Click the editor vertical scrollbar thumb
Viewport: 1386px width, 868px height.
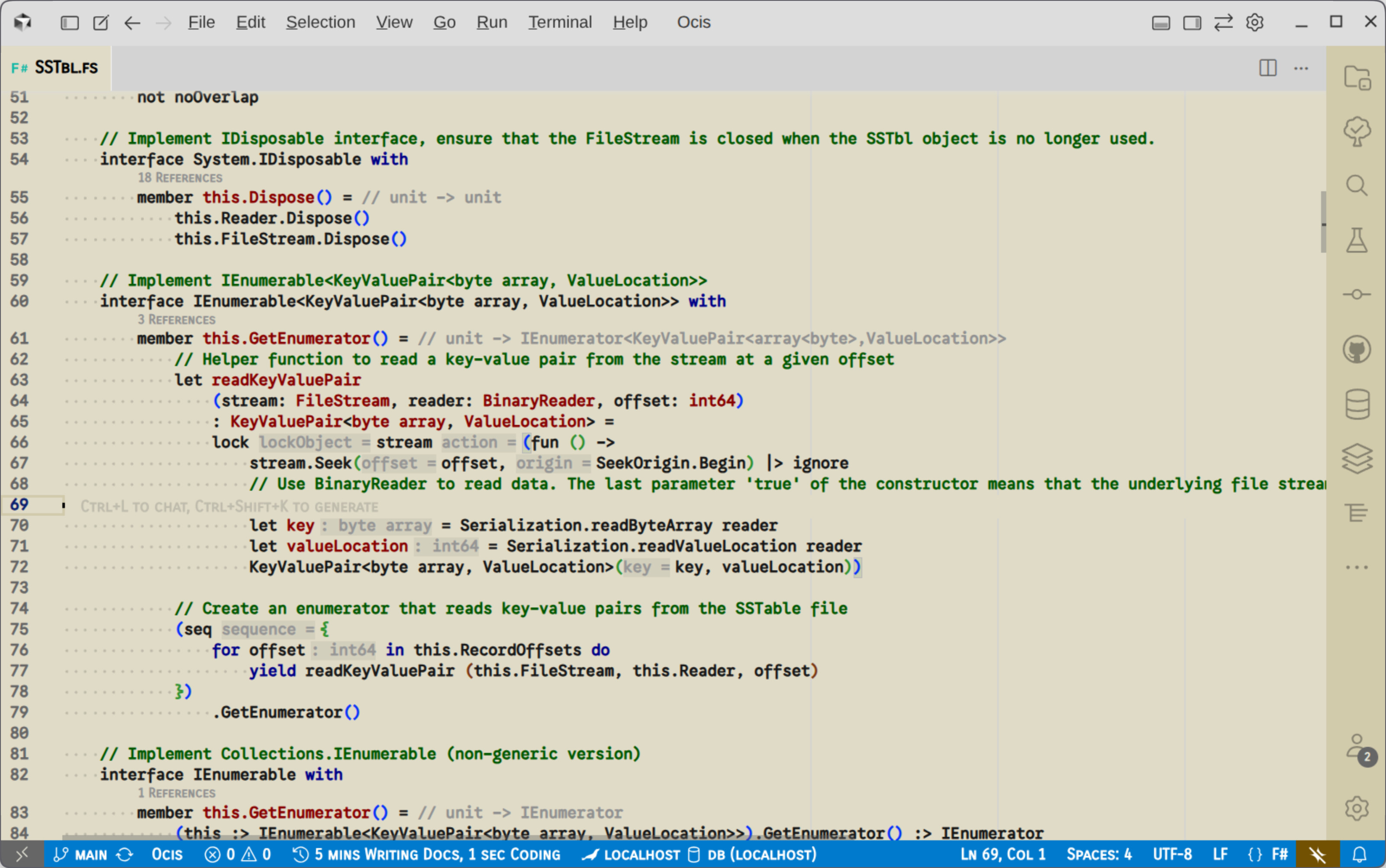pyautogui.click(x=1323, y=222)
